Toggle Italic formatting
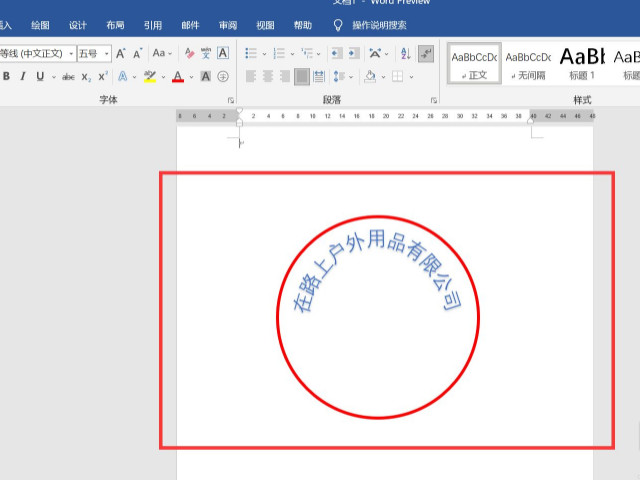Screen dimensions: 640x480 coord(23,76)
